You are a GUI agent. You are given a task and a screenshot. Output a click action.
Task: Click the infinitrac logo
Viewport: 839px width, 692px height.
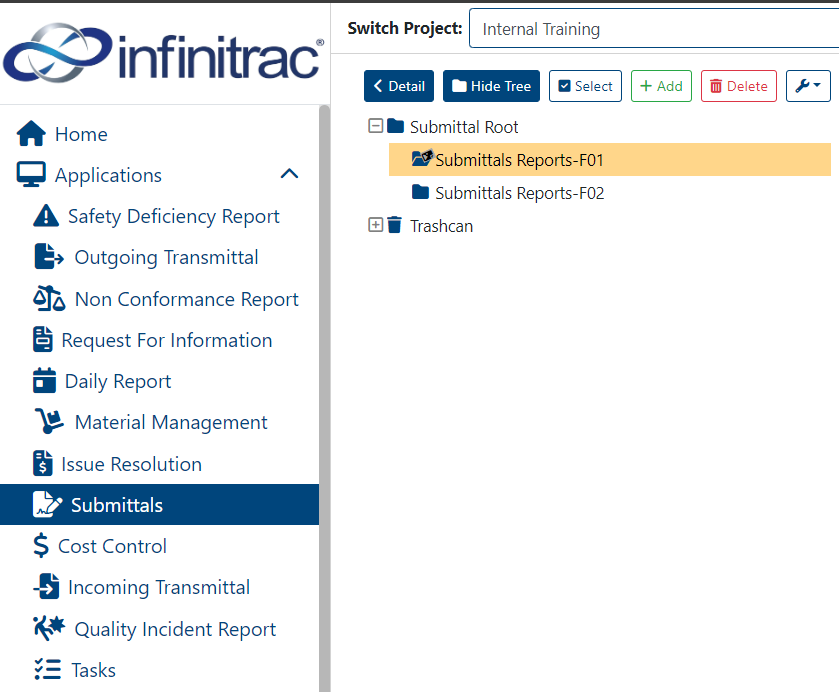click(x=163, y=52)
